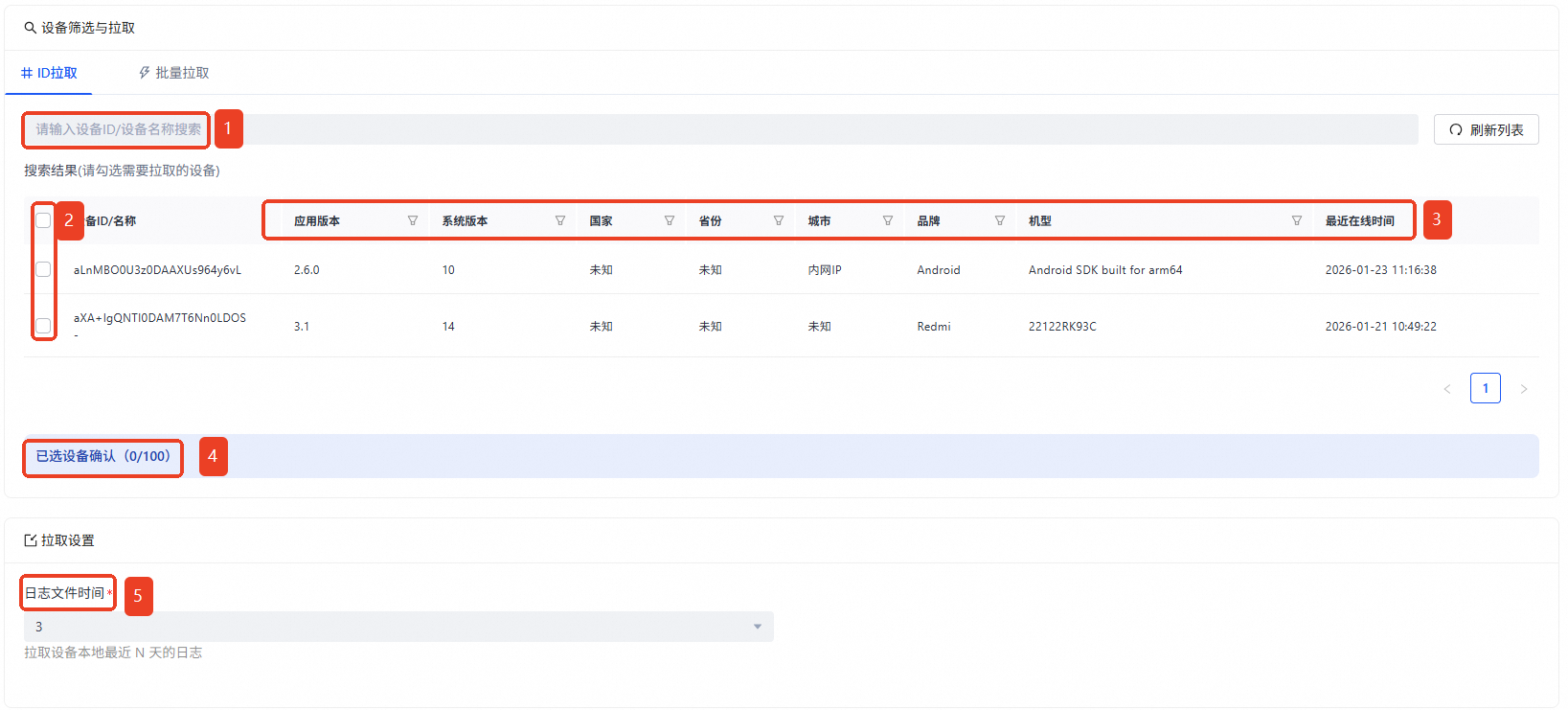Go to page 1 in pagination
Viewport: 1568px width, 710px height.
pos(1486,388)
